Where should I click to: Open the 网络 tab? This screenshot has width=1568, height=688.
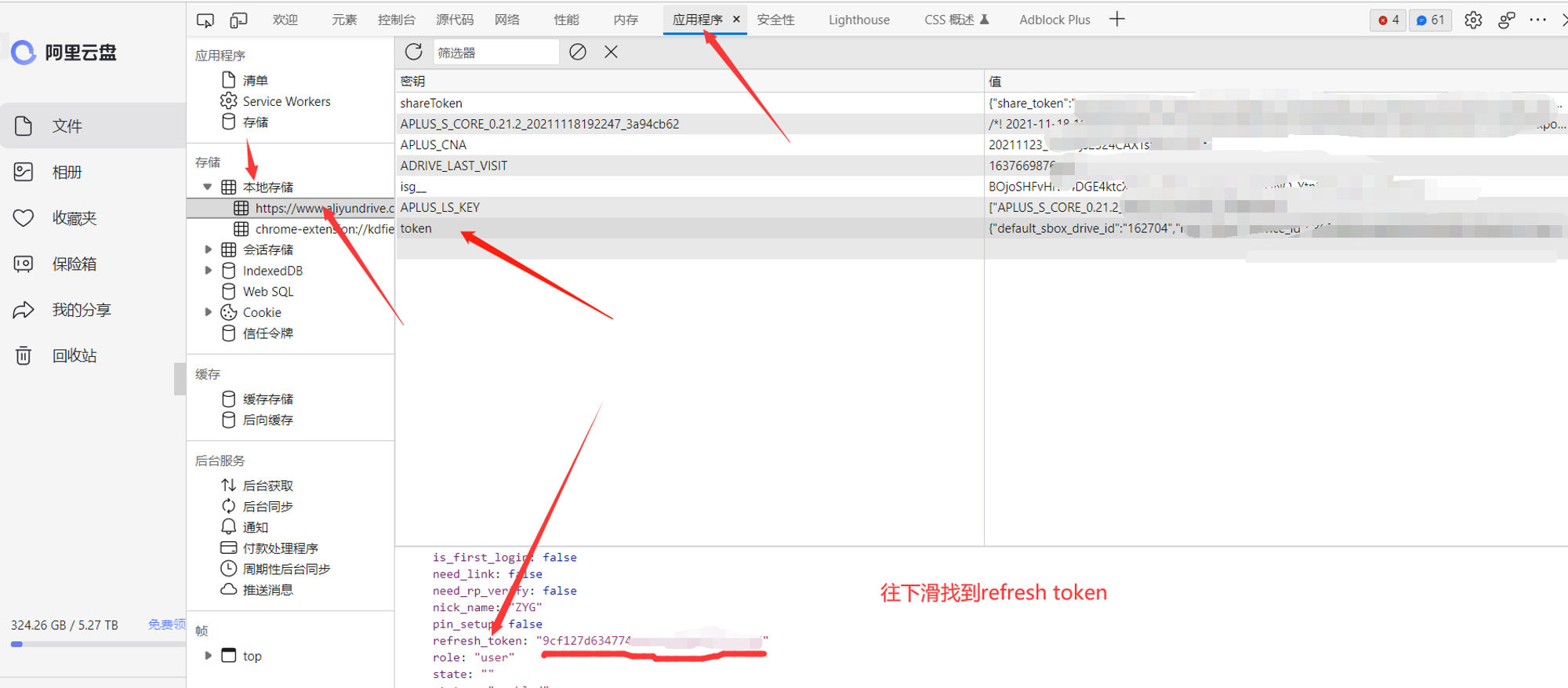tap(507, 20)
